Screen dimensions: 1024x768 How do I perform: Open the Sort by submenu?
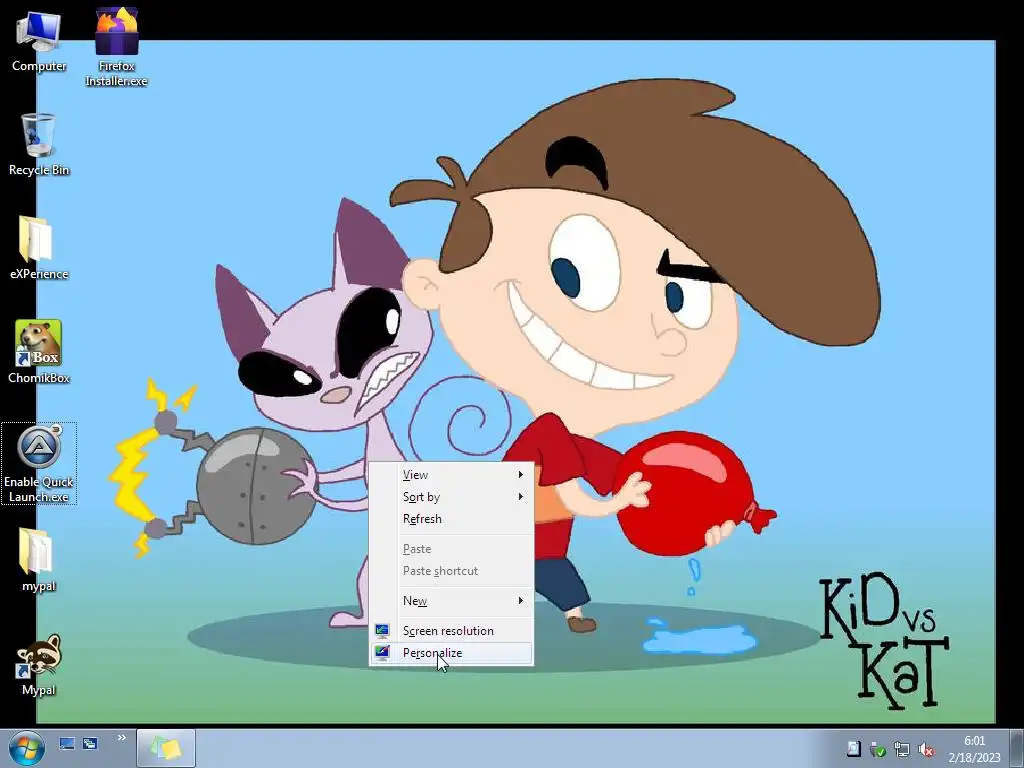tap(451, 497)
